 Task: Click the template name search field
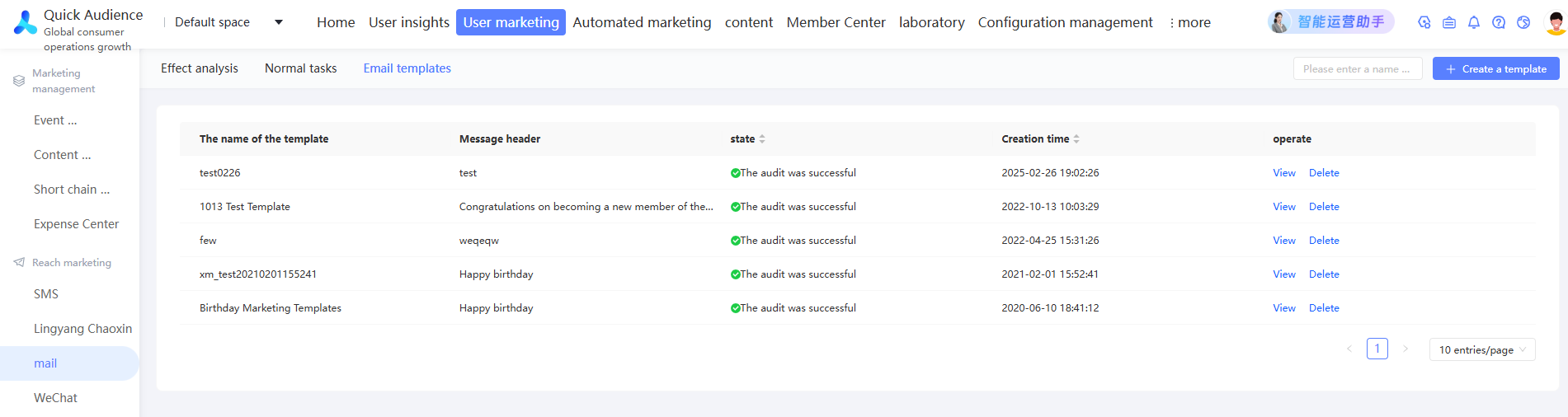(1357, 69)
